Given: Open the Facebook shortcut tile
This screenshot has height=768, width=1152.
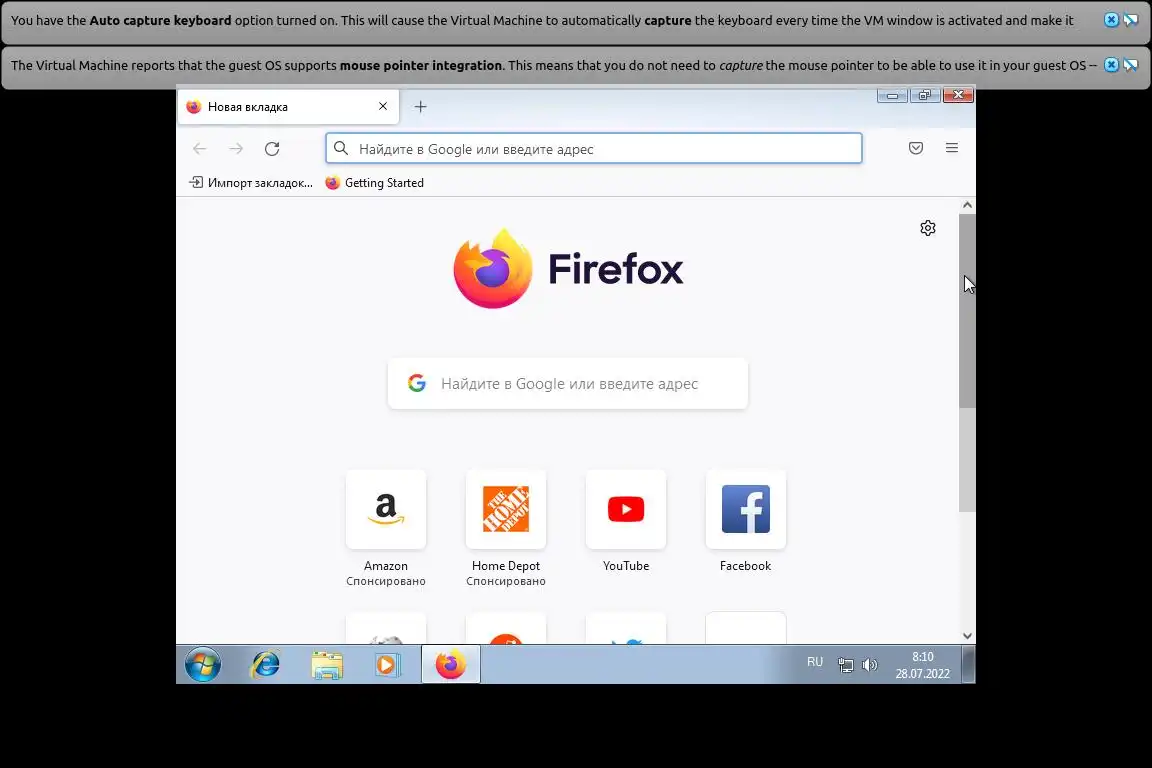Looking at the screenshot, I should coord(746,509).
